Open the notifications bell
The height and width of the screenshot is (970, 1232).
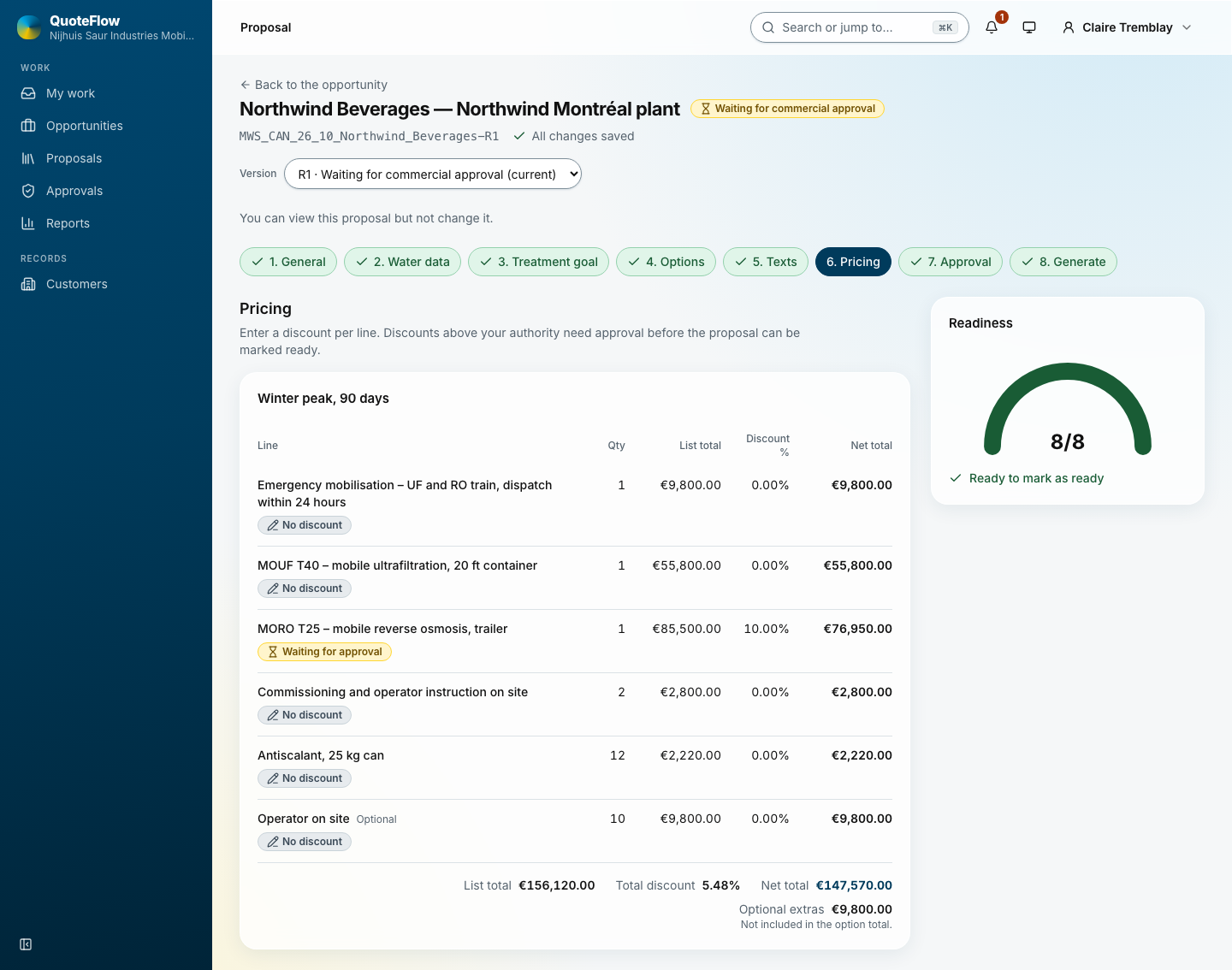tap(992, 27)
